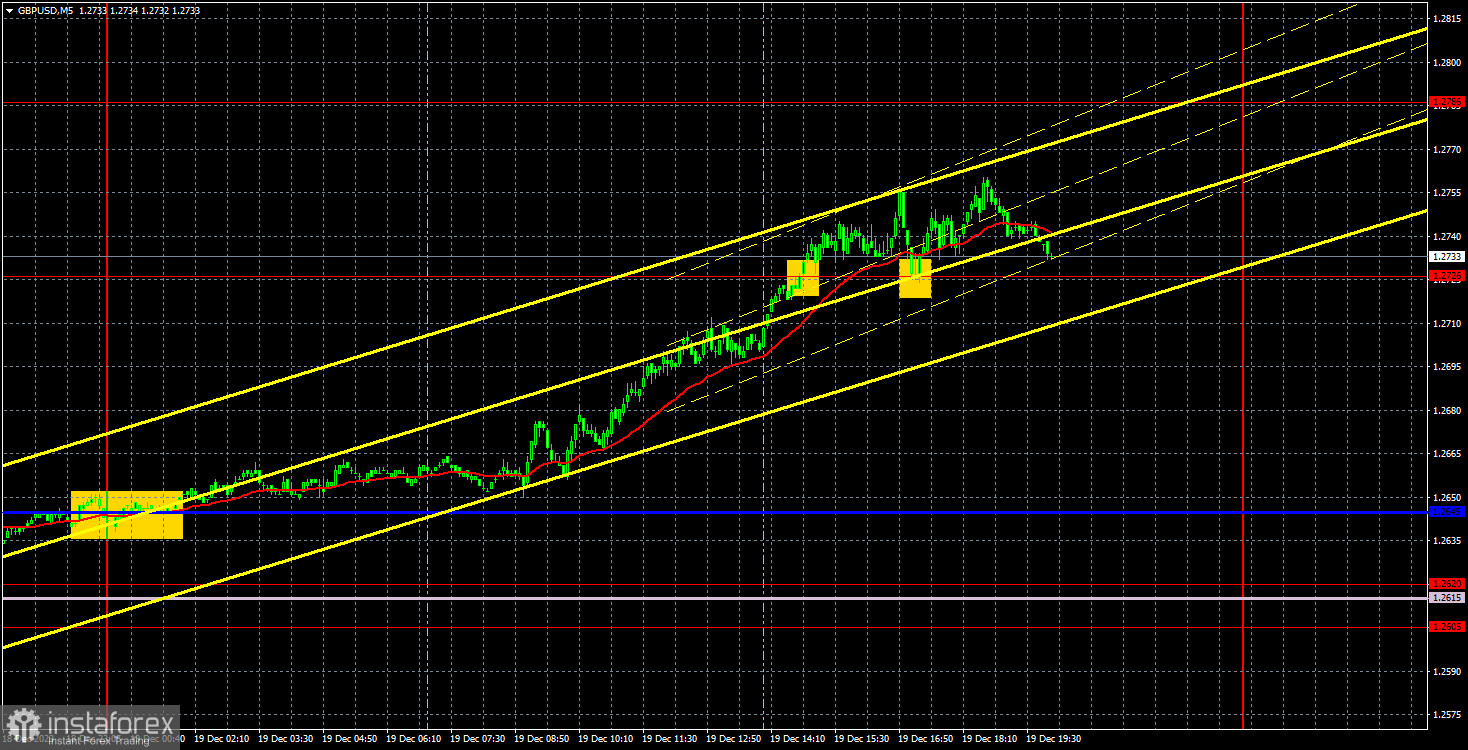Click the 1.2710 price scale label
This screenshot has height=750, width=1468.
click(1447, 323)
